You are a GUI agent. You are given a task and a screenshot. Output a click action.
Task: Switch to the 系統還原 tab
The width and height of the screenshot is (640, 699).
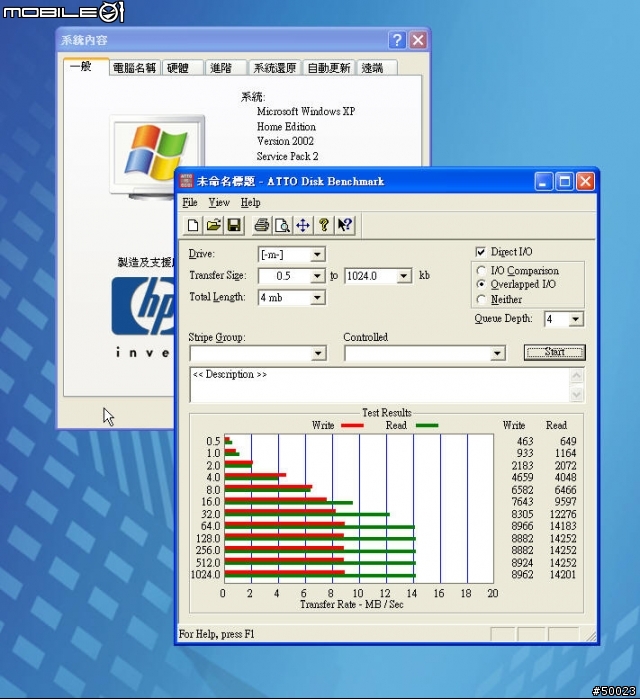click(275, 68)
